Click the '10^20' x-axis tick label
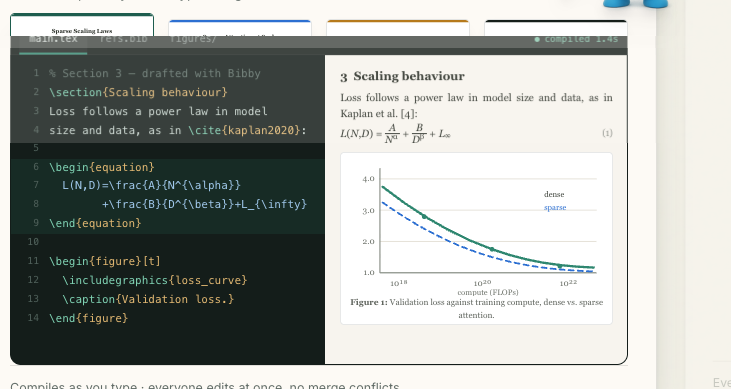The width and height of the screenshot is (731, 389). 482,283
